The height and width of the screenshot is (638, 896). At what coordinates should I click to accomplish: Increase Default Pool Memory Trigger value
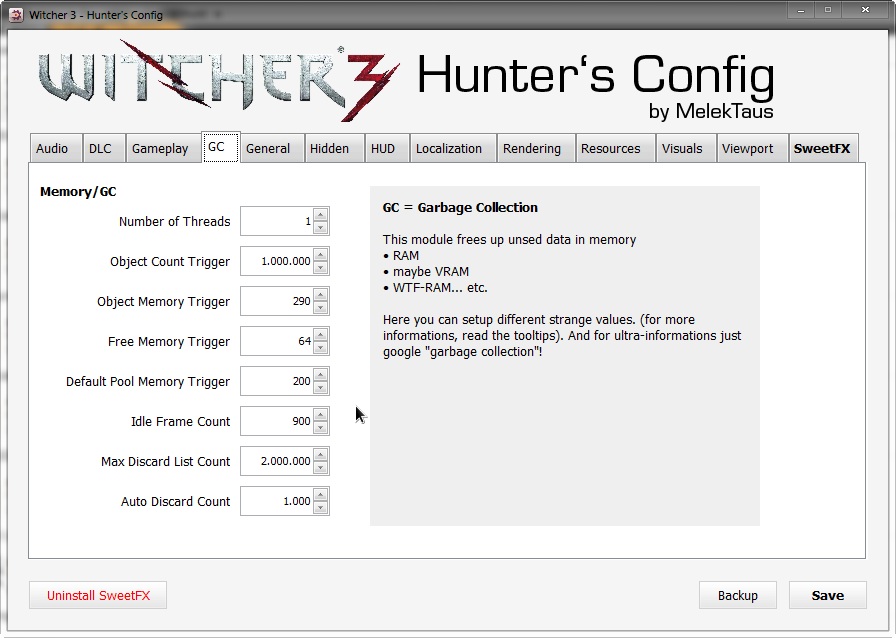(320, 375)
